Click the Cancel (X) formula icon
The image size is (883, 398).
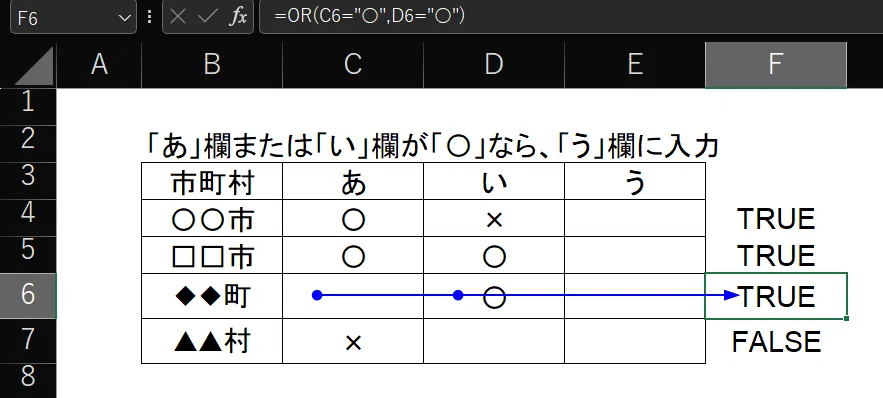[x=178, y=17]
